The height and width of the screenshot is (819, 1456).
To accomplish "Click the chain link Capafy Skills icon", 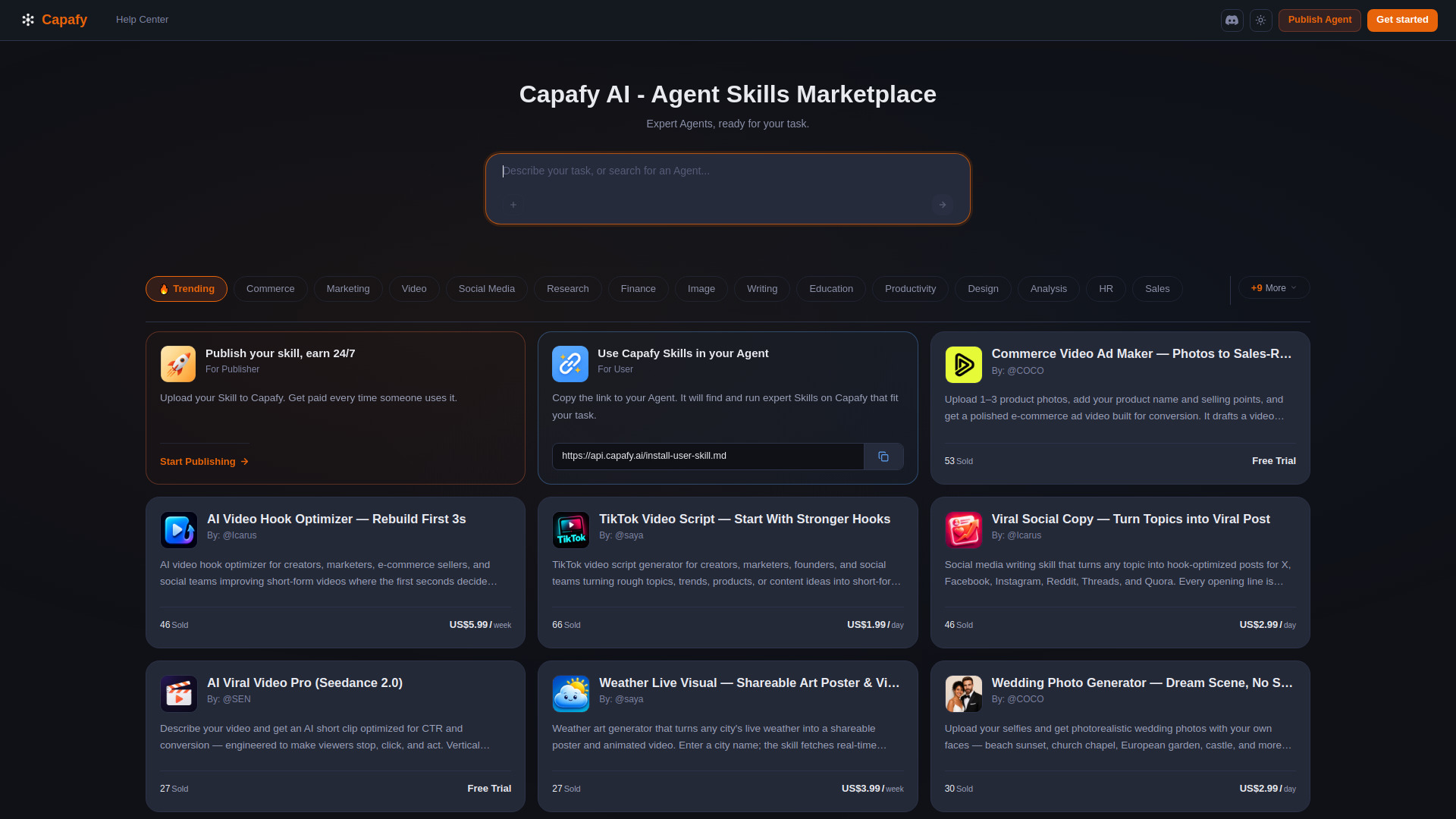I will click(x=570, y=364).
